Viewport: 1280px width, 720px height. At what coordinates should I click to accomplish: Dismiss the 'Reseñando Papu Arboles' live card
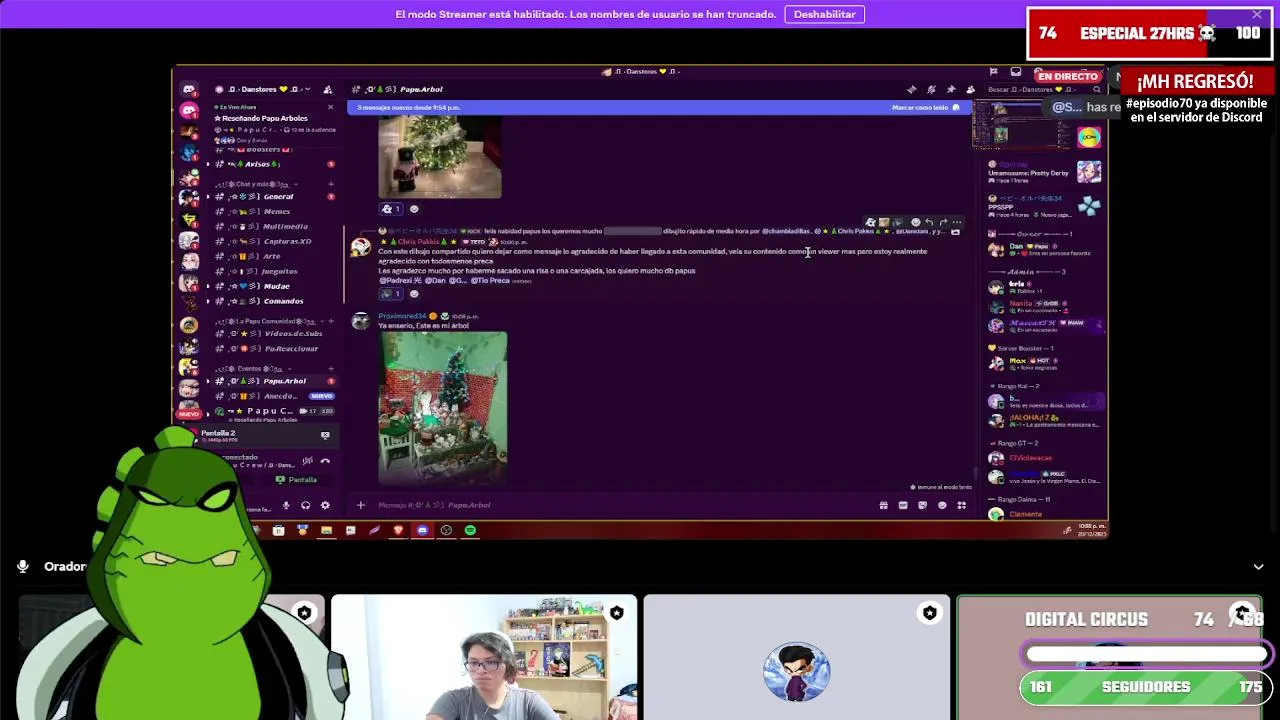tap(330, 107)
